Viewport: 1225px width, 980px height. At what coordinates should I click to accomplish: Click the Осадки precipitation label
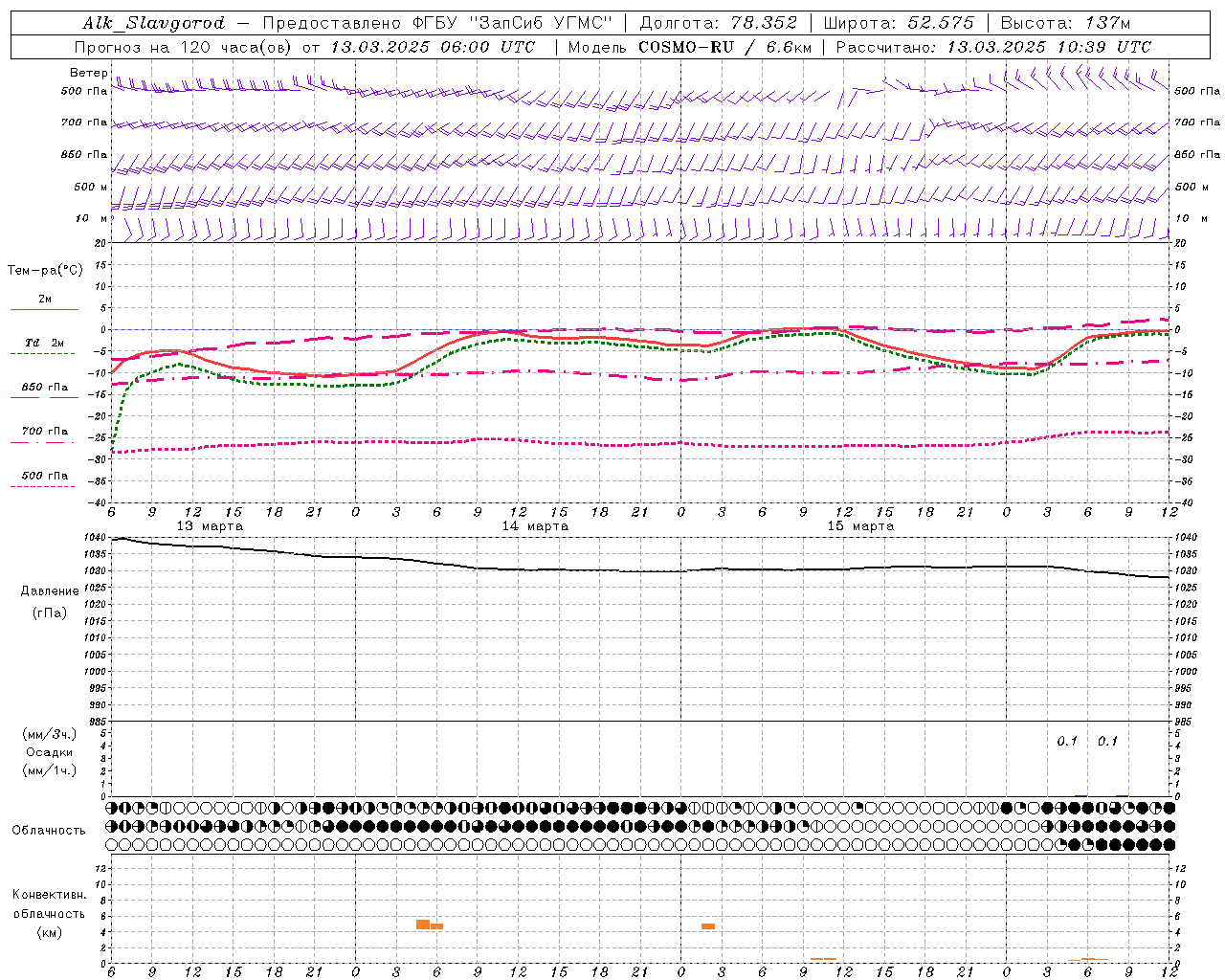click(49, 753)
